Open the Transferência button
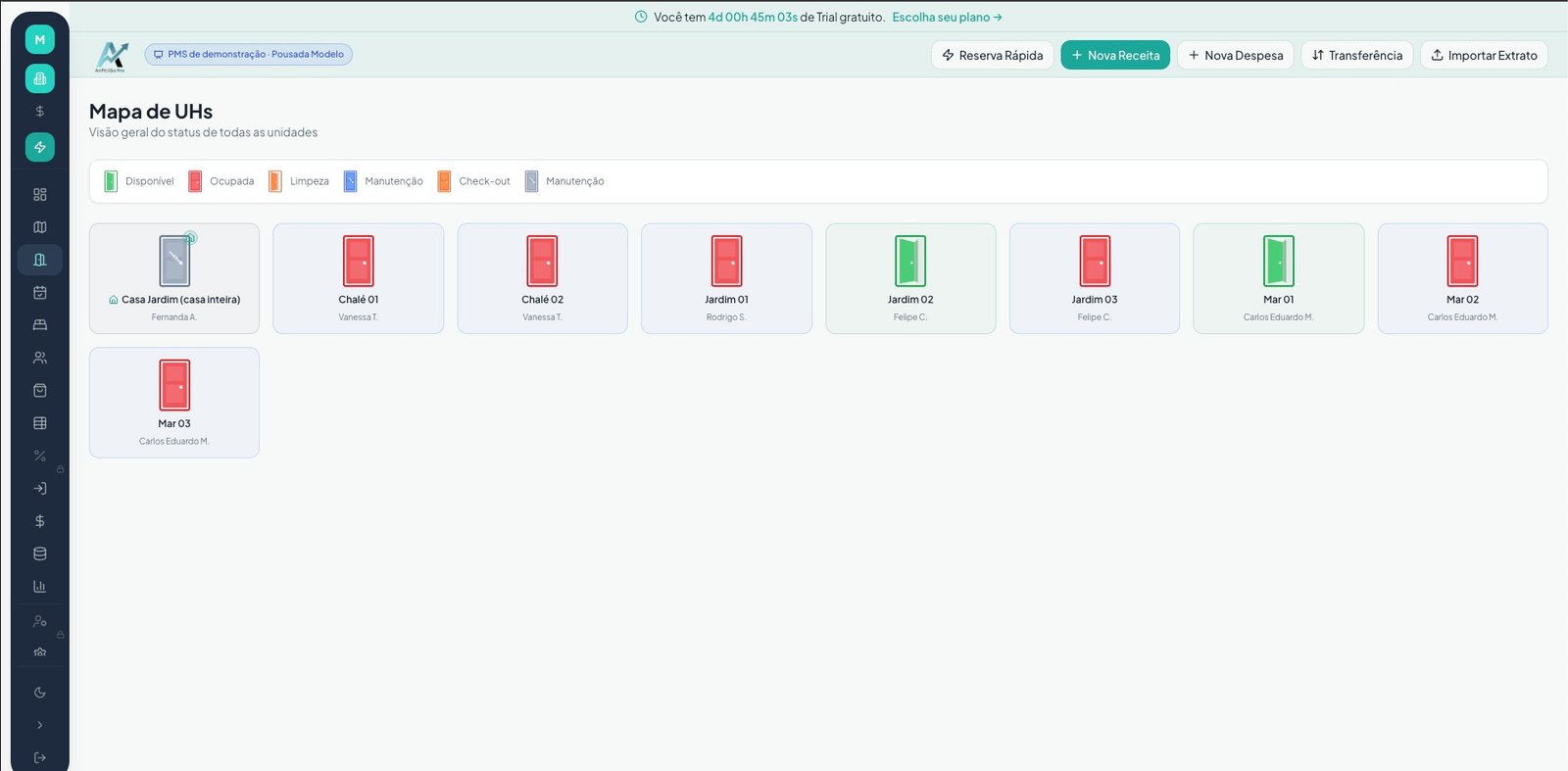The image size is (1568, 771). coord(1357,55)
